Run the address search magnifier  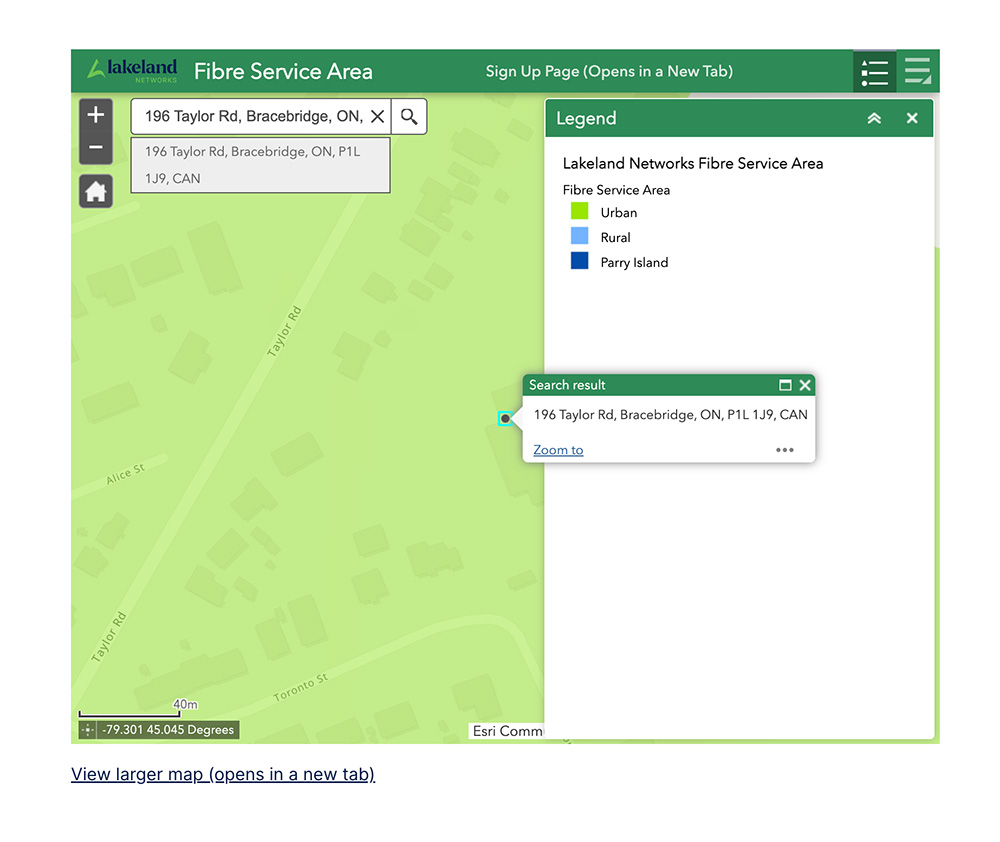click(409, 116)
